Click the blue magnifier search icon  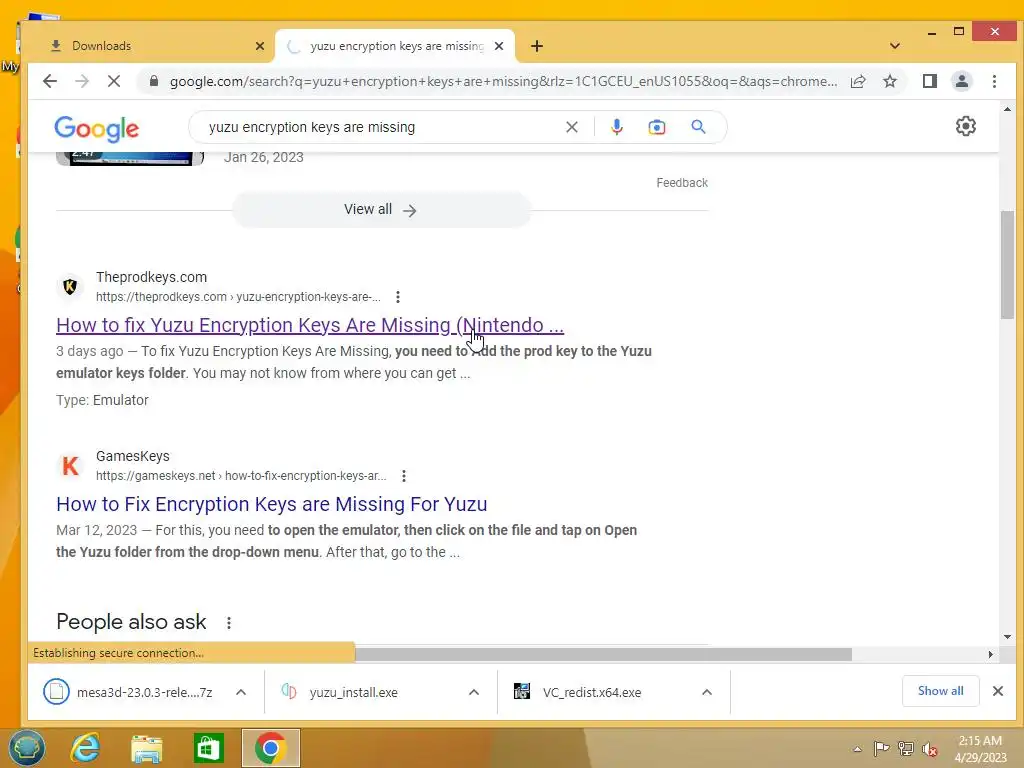[698, 127]
